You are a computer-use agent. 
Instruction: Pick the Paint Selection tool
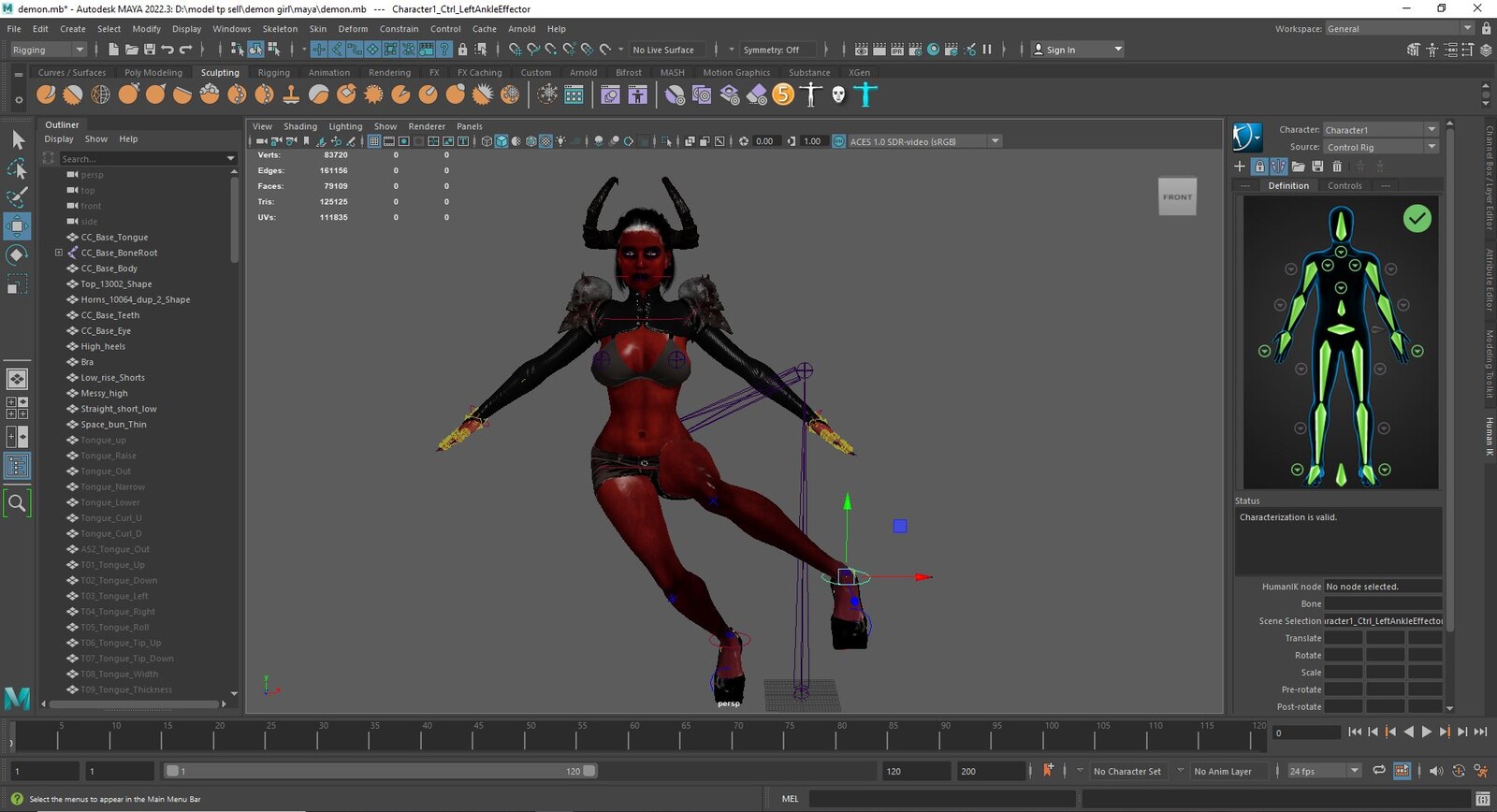point(17,196)
